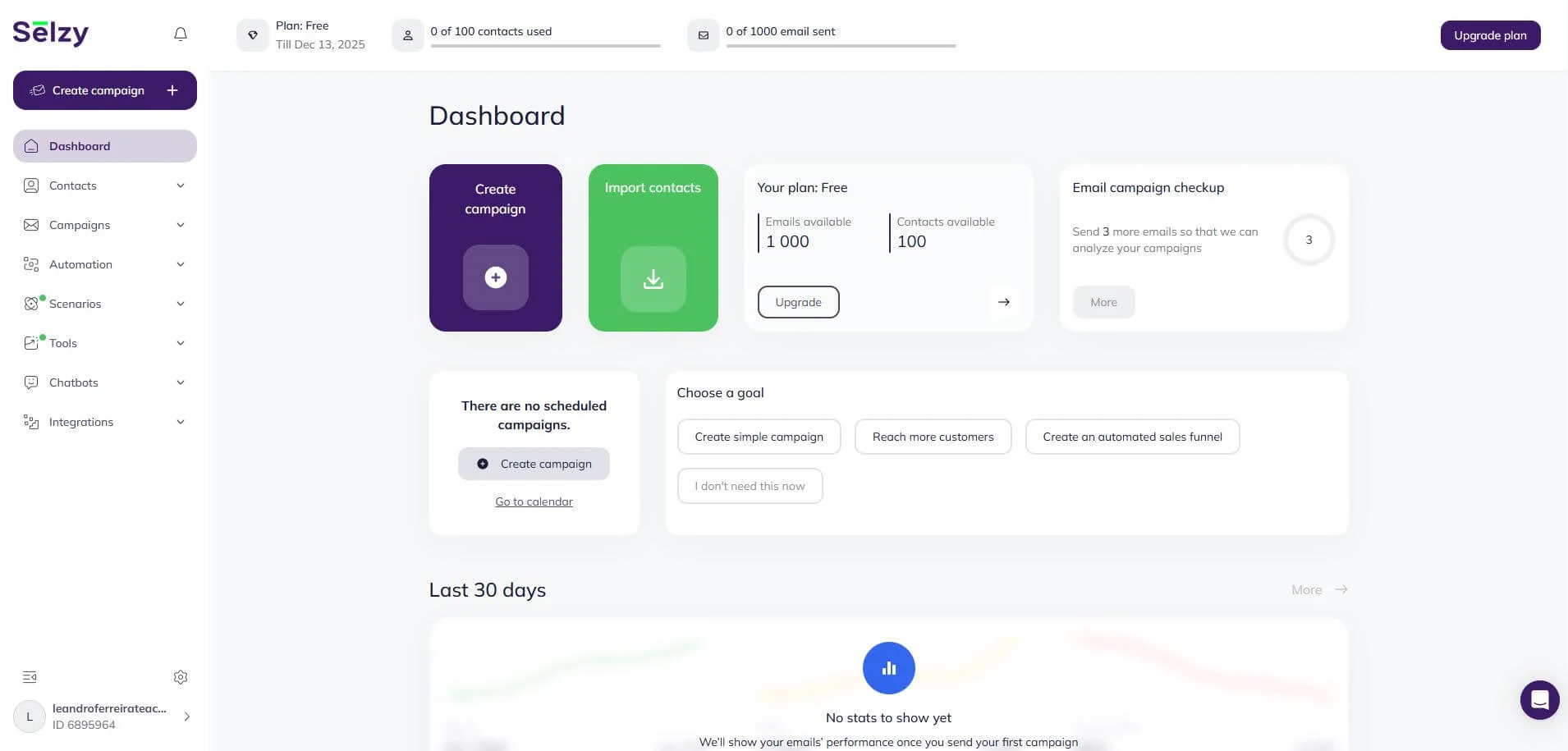
Task: Choose Create an automated sales funnel goal
Action: 1132,437
